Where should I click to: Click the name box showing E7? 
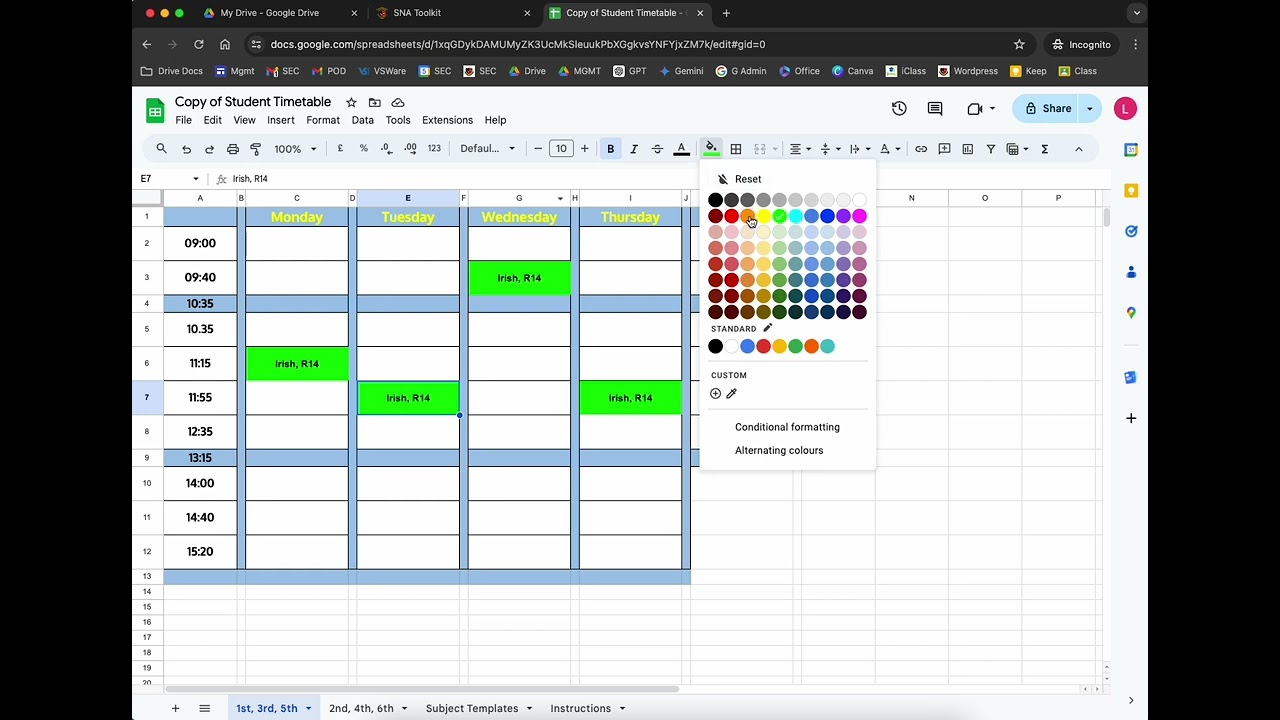(x=169, y=178)
